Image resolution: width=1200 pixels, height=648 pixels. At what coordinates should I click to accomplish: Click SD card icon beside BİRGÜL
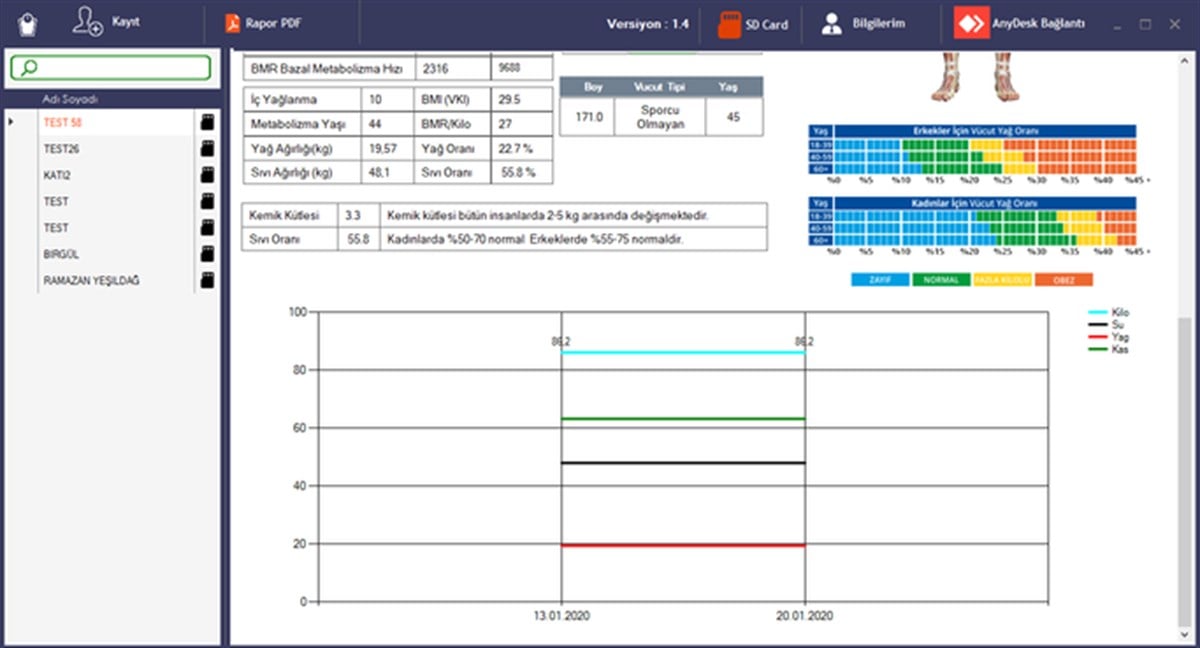[x=207, y=255]
